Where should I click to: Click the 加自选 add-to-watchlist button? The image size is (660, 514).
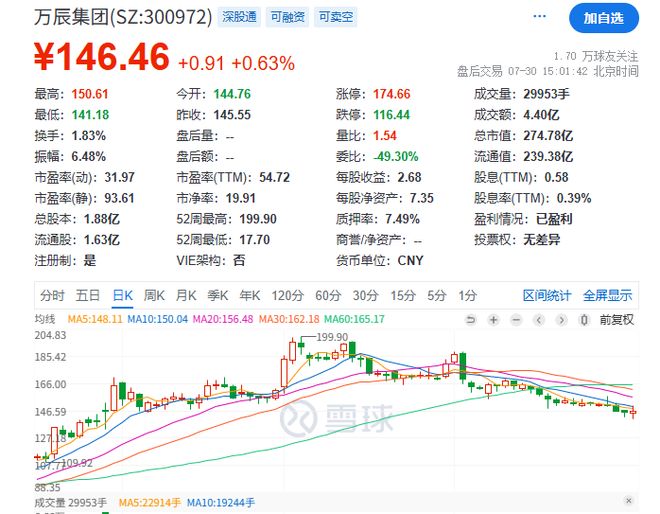pos(604,18)
